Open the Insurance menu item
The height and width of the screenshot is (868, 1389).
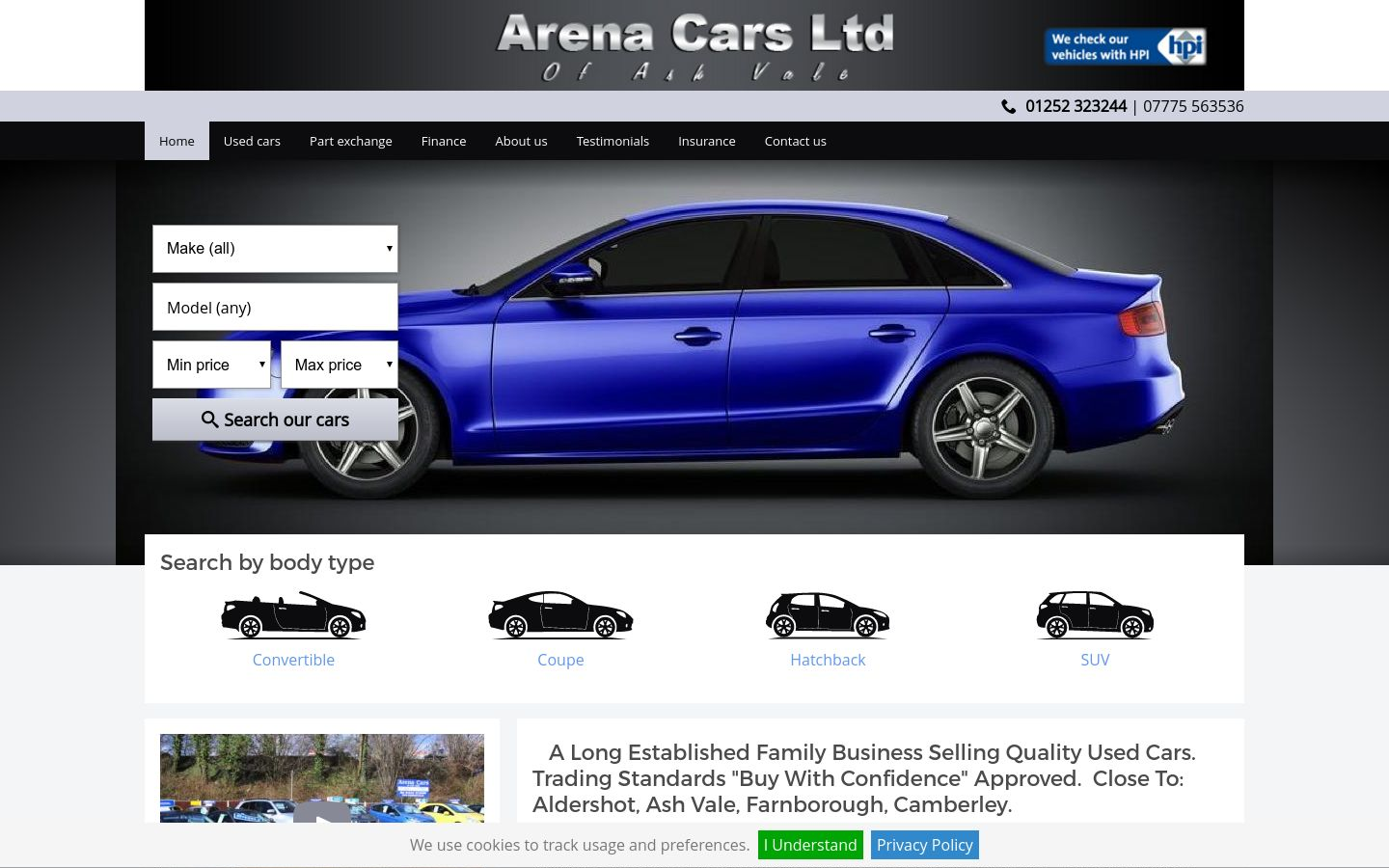tap(707, 141)
